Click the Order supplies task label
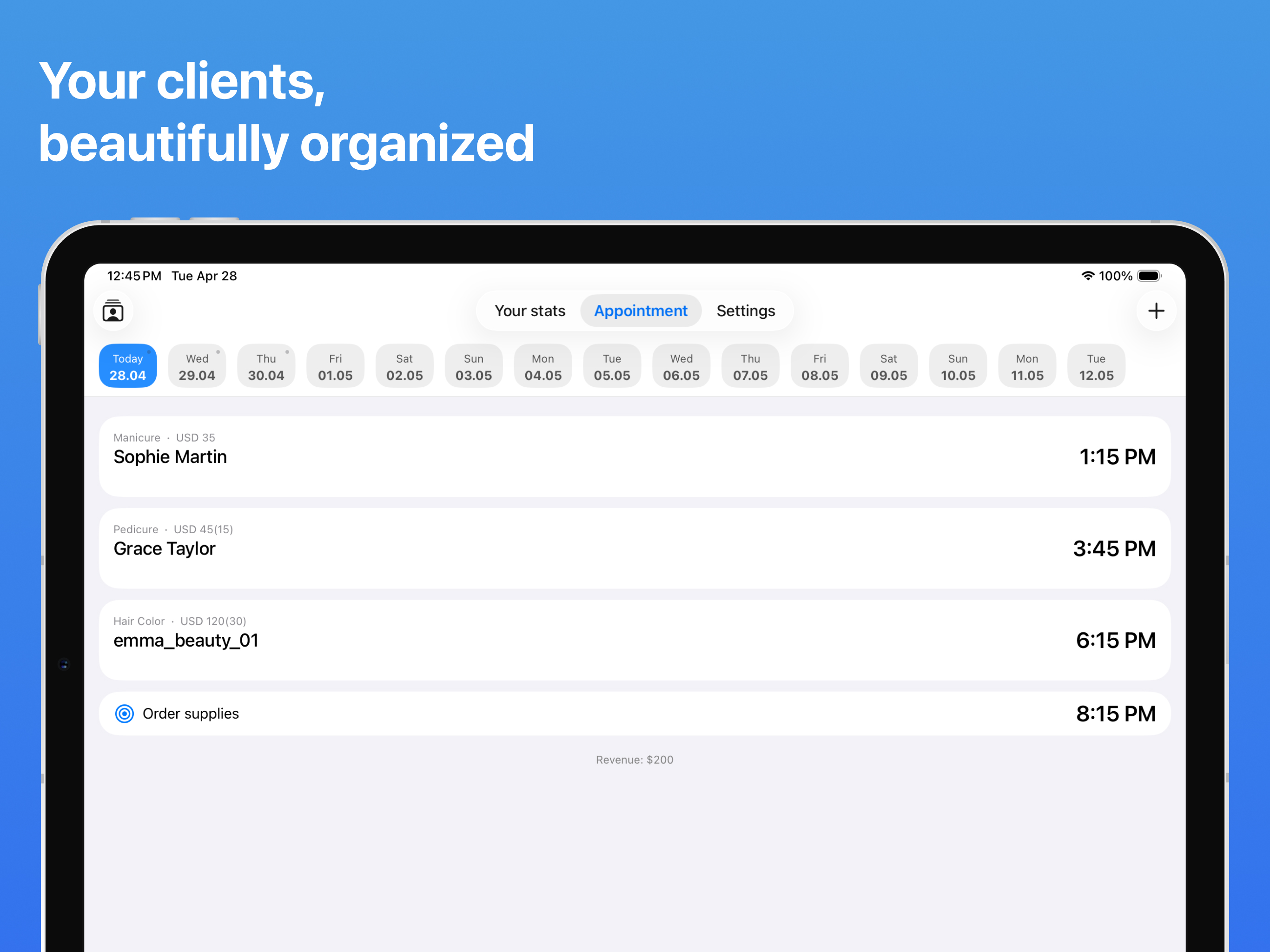 [191, 714]
